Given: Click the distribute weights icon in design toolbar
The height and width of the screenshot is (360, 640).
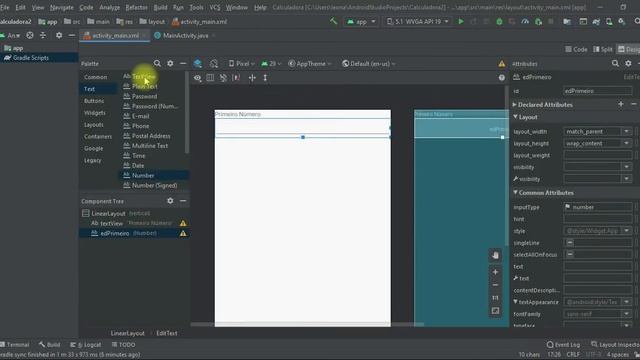Looking at the screenshot, I should pyautogui.click(x=236, y=78).
